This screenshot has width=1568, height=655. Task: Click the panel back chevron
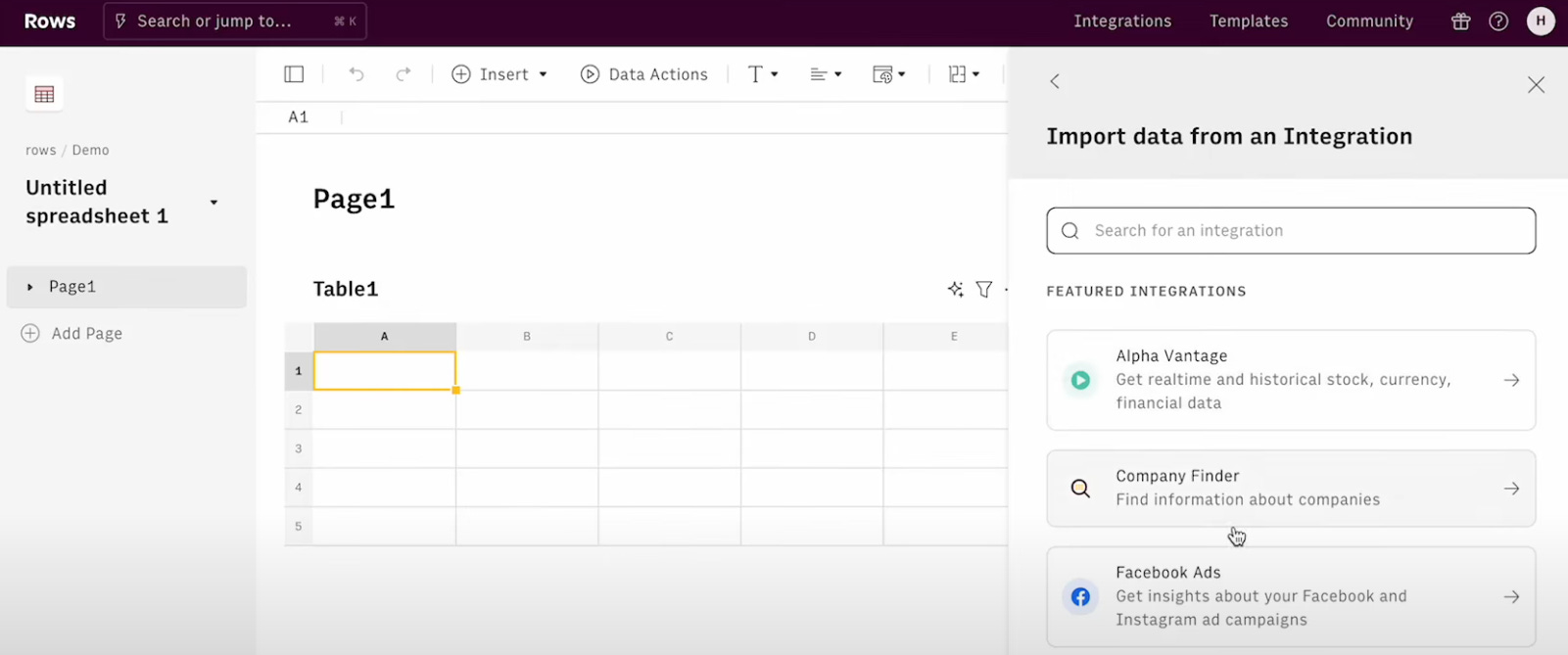1055,81
